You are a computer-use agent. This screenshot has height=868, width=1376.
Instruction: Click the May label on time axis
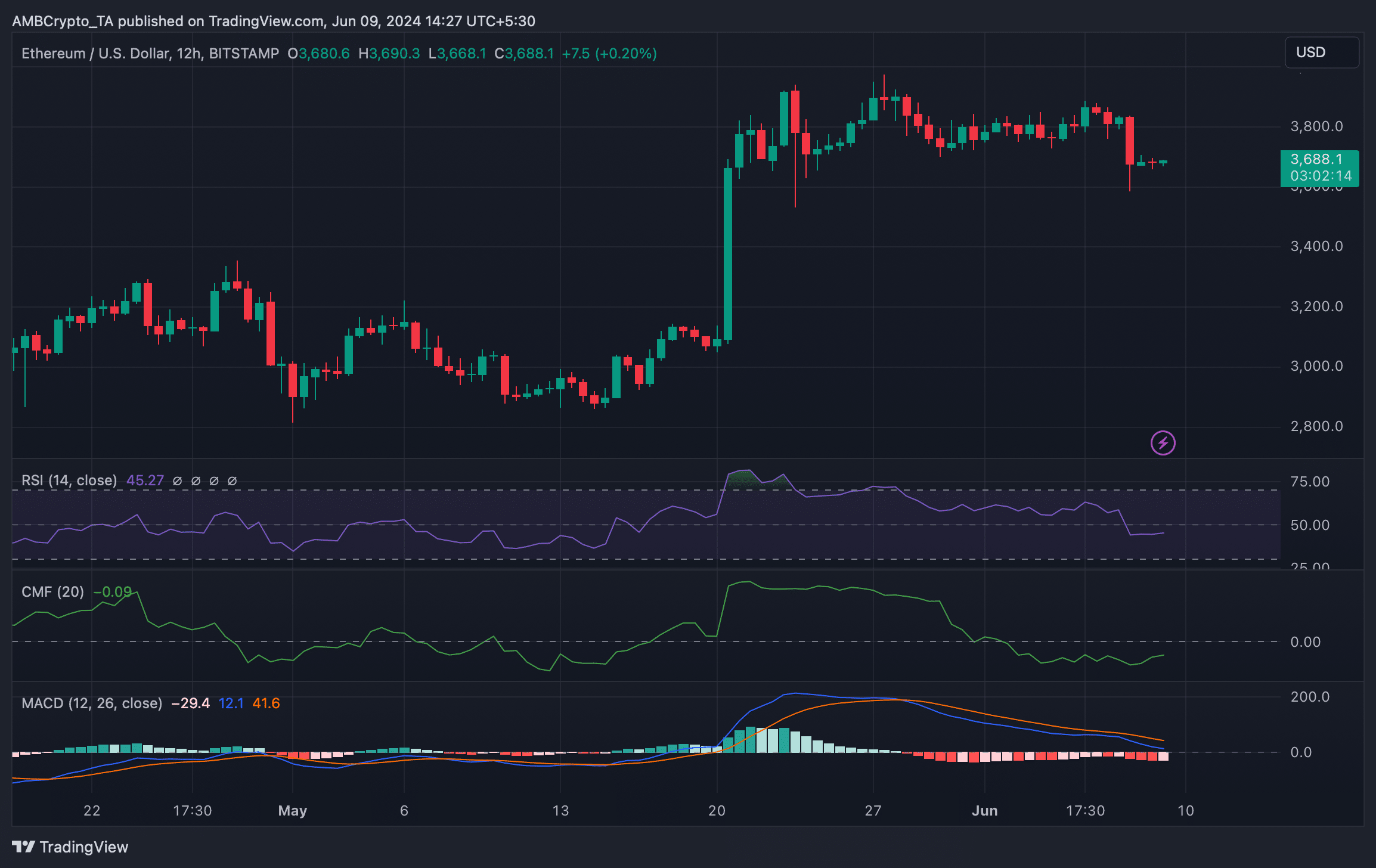(292, 811)
